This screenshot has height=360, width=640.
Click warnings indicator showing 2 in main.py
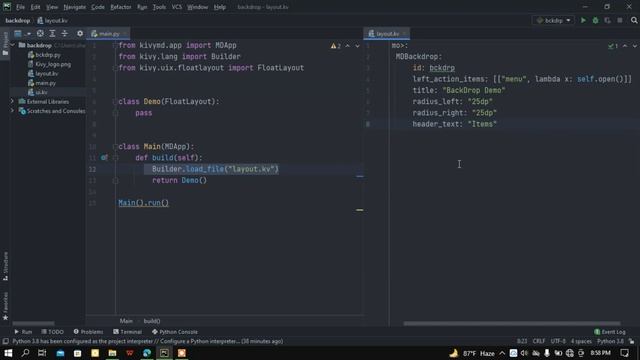click(x=336, y=46)
